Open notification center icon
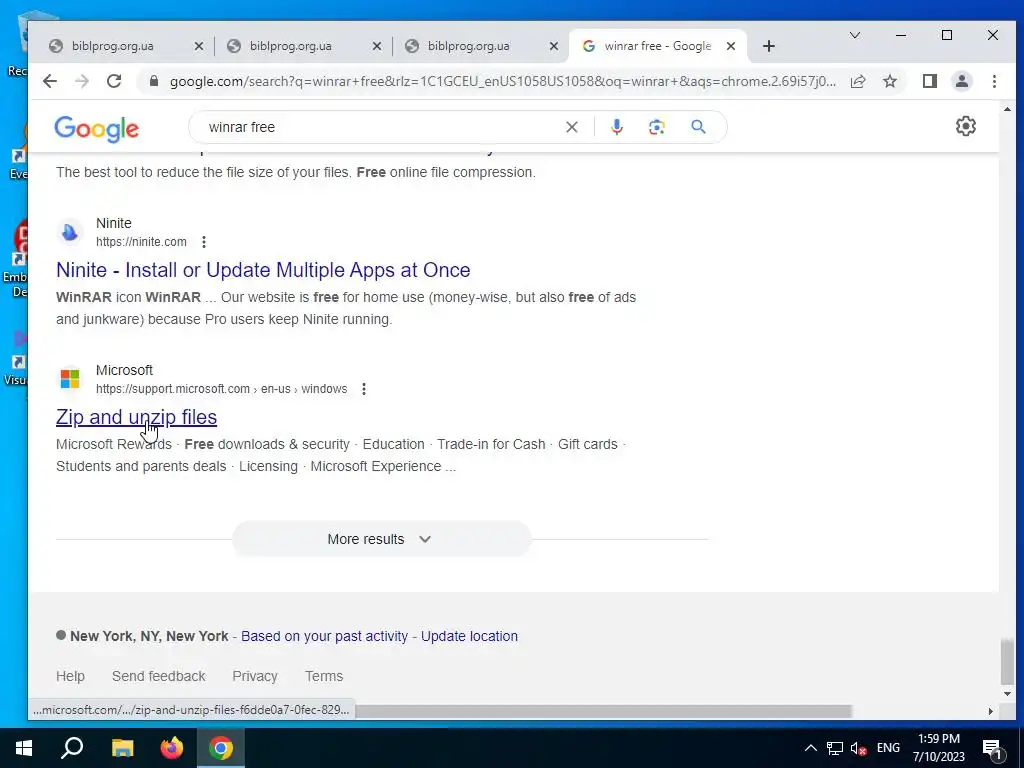 pos(993,749)
